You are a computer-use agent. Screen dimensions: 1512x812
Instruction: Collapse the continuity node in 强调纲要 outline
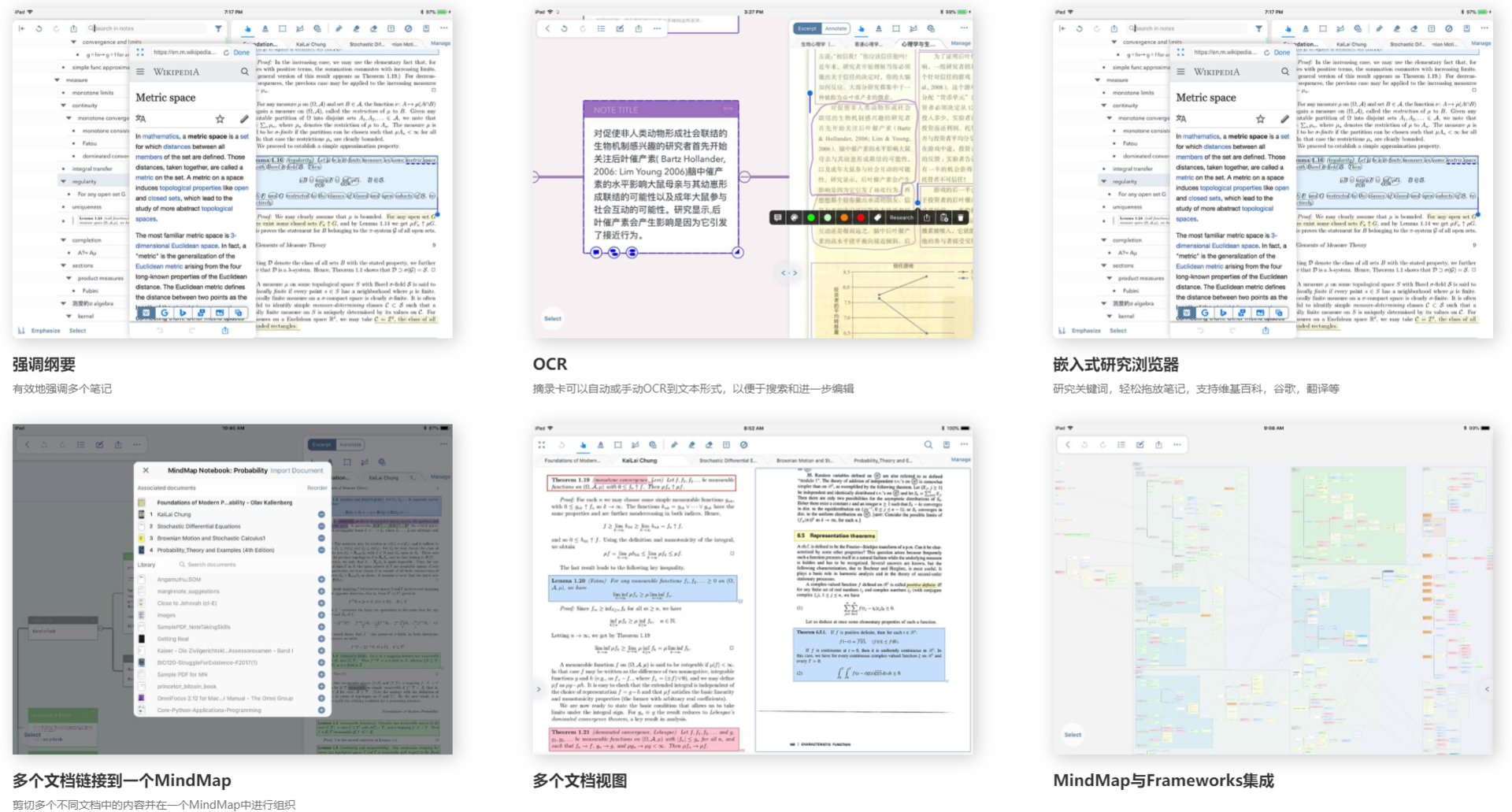coord(64,105)
